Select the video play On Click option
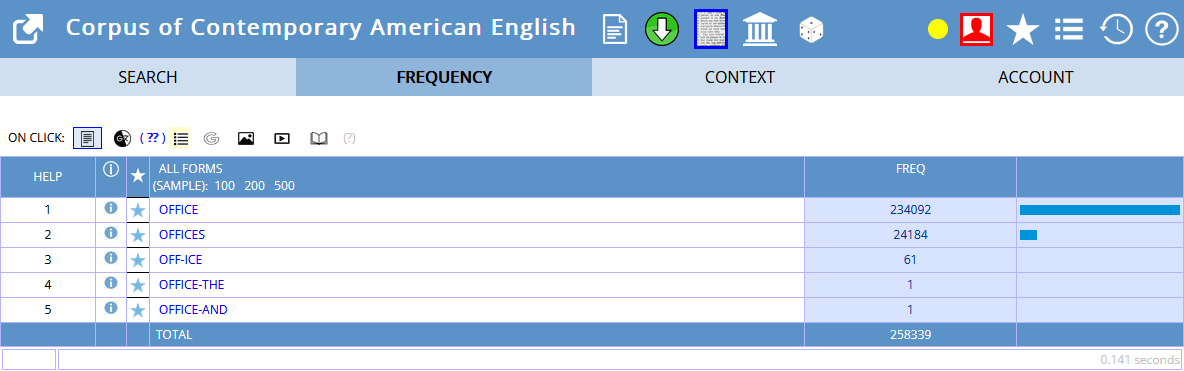1184x371 pixels. [x=282, y=138]
